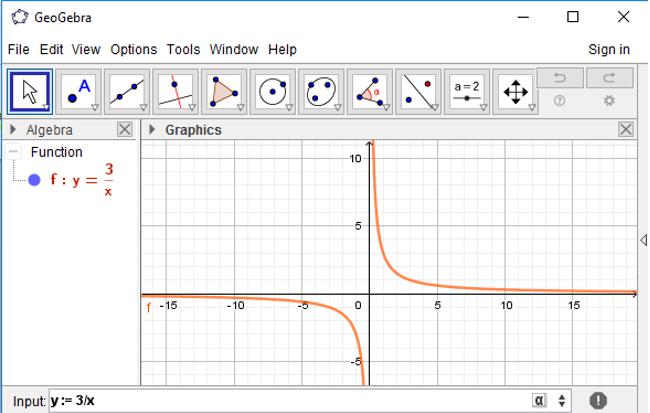Select the Slider a=2 tool
The height and width of the screenshot is (413, 650).
point(467,92)
